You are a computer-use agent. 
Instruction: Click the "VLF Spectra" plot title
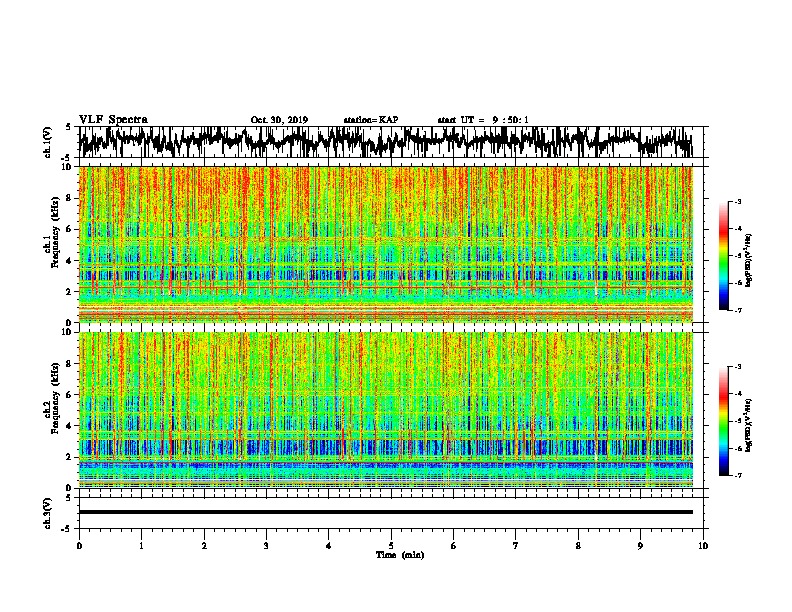coord(113,120)
